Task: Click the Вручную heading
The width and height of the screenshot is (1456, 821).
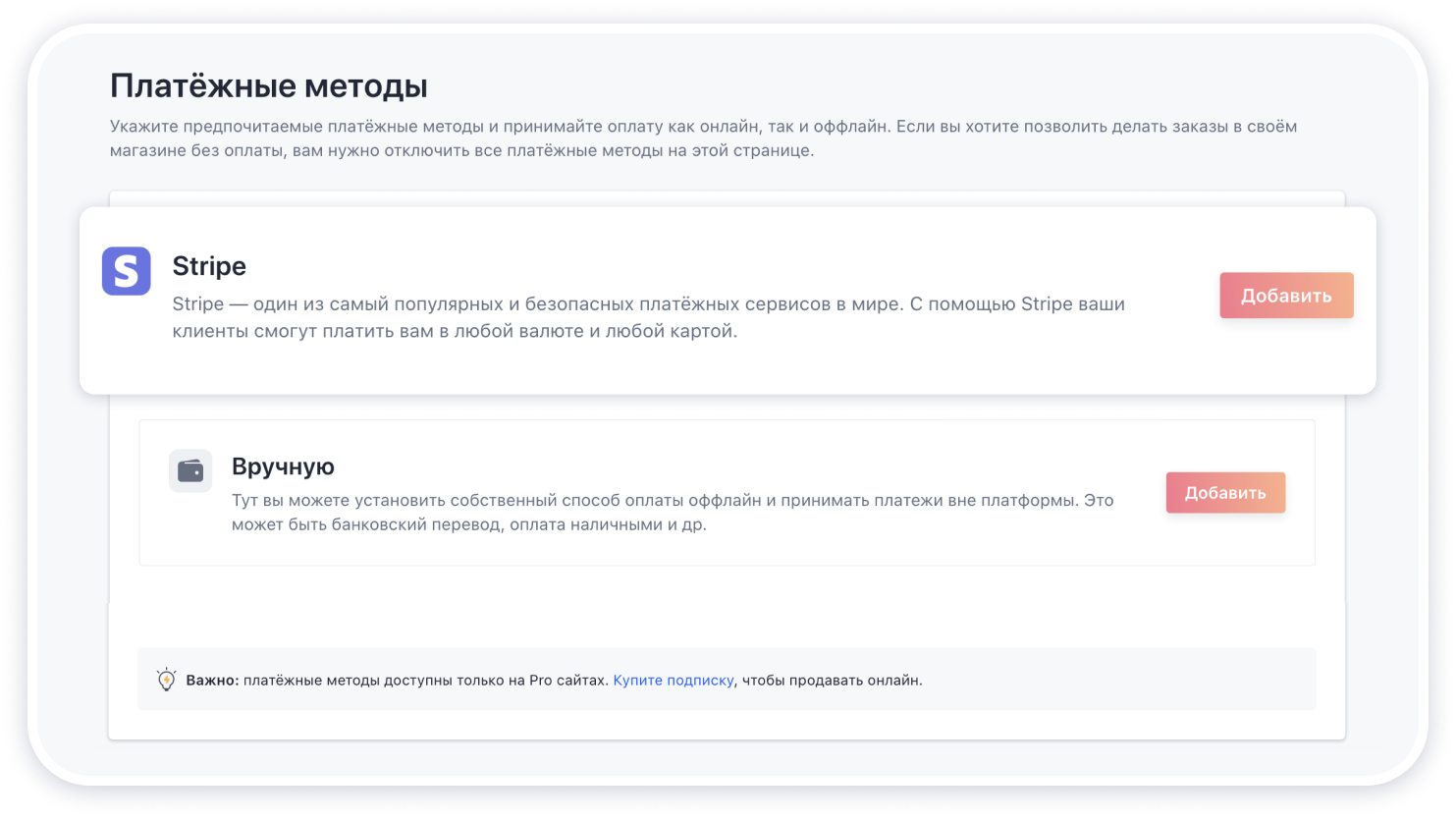Action: (283, 466)
